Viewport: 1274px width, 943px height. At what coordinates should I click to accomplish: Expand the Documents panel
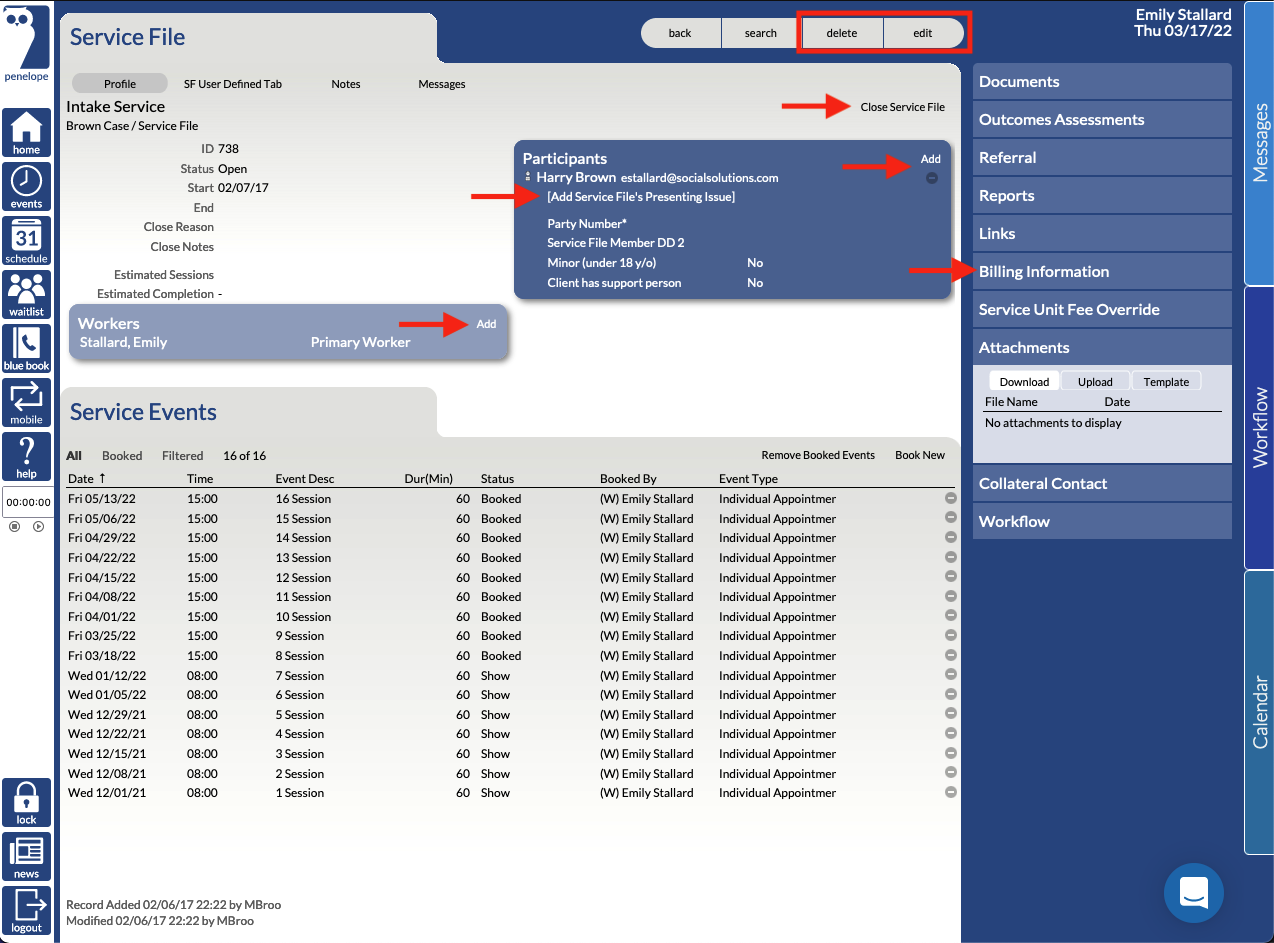coord(1102,82)
